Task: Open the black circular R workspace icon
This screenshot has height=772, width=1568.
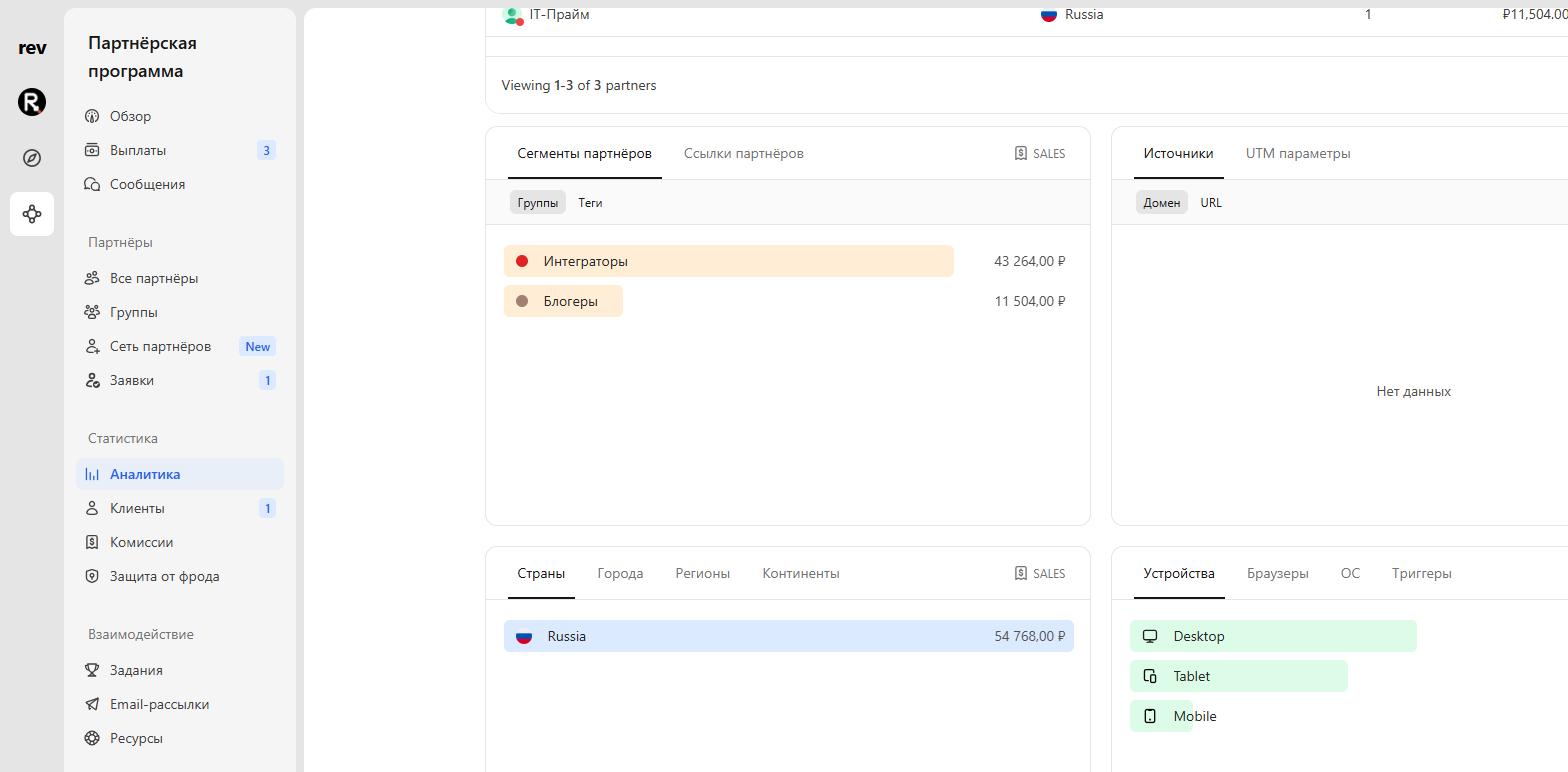Action: (x=32, y=102)
